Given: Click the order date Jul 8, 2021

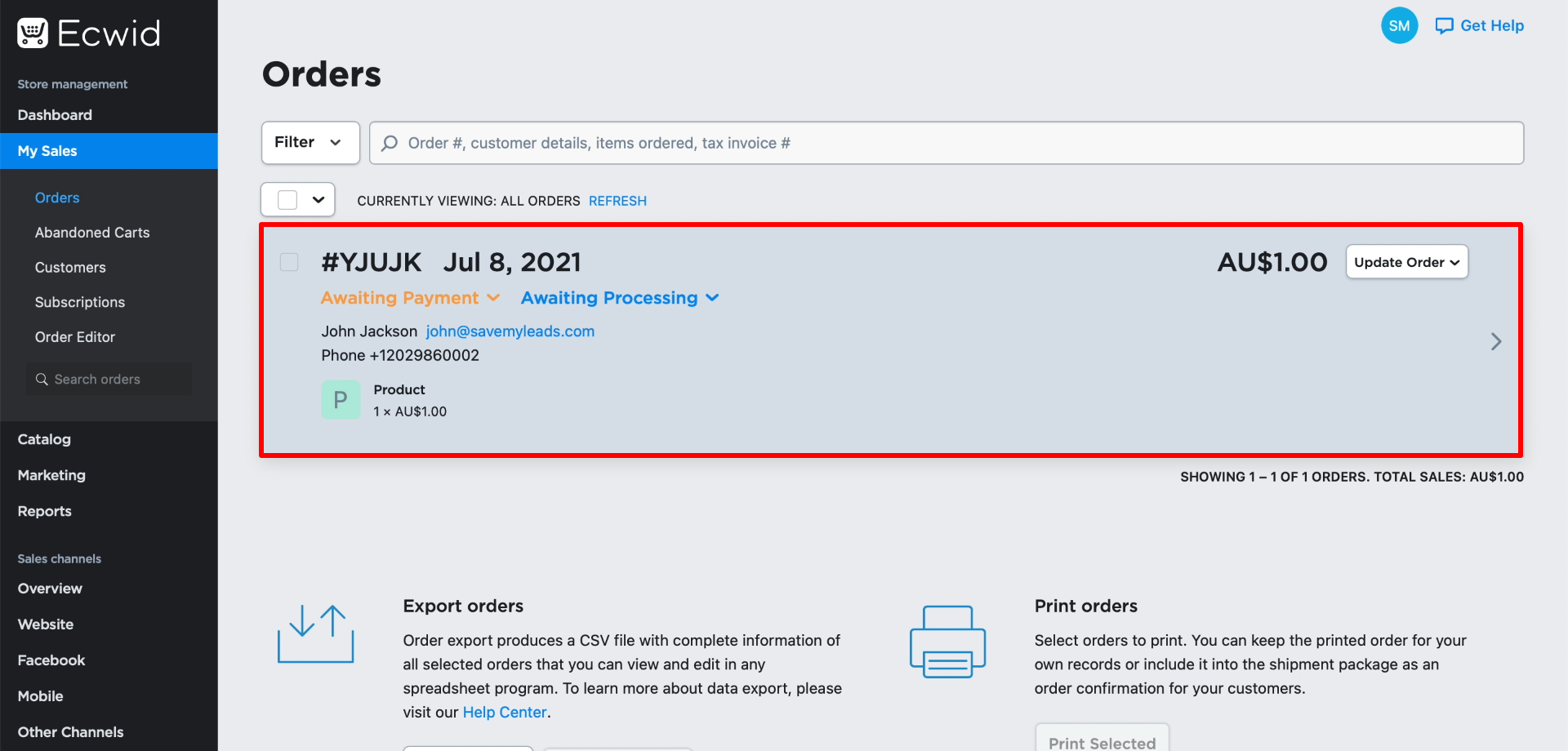Looking at the screenshot, I should pos(512,262).
